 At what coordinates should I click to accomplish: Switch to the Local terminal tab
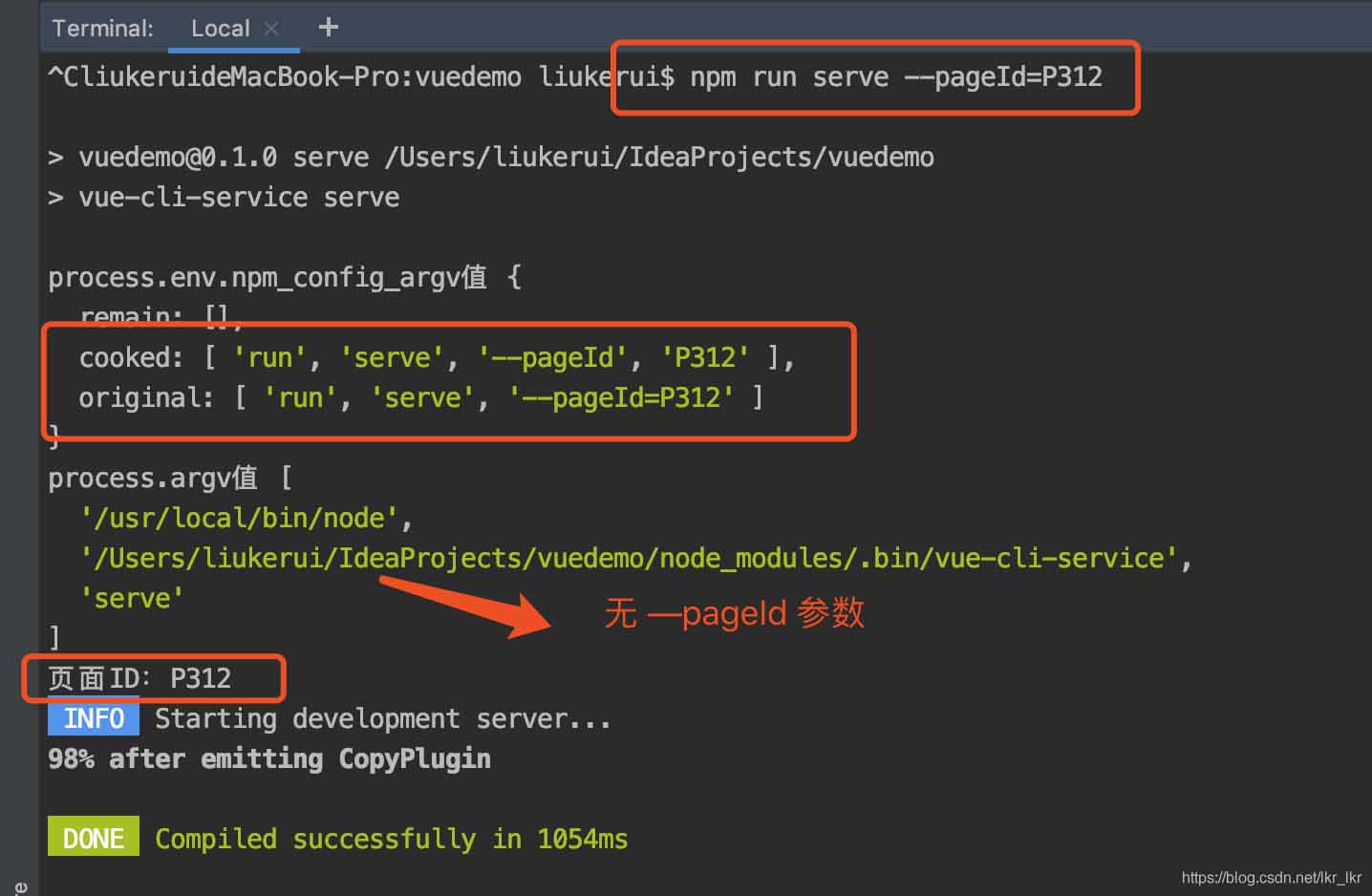click(220, 29)
